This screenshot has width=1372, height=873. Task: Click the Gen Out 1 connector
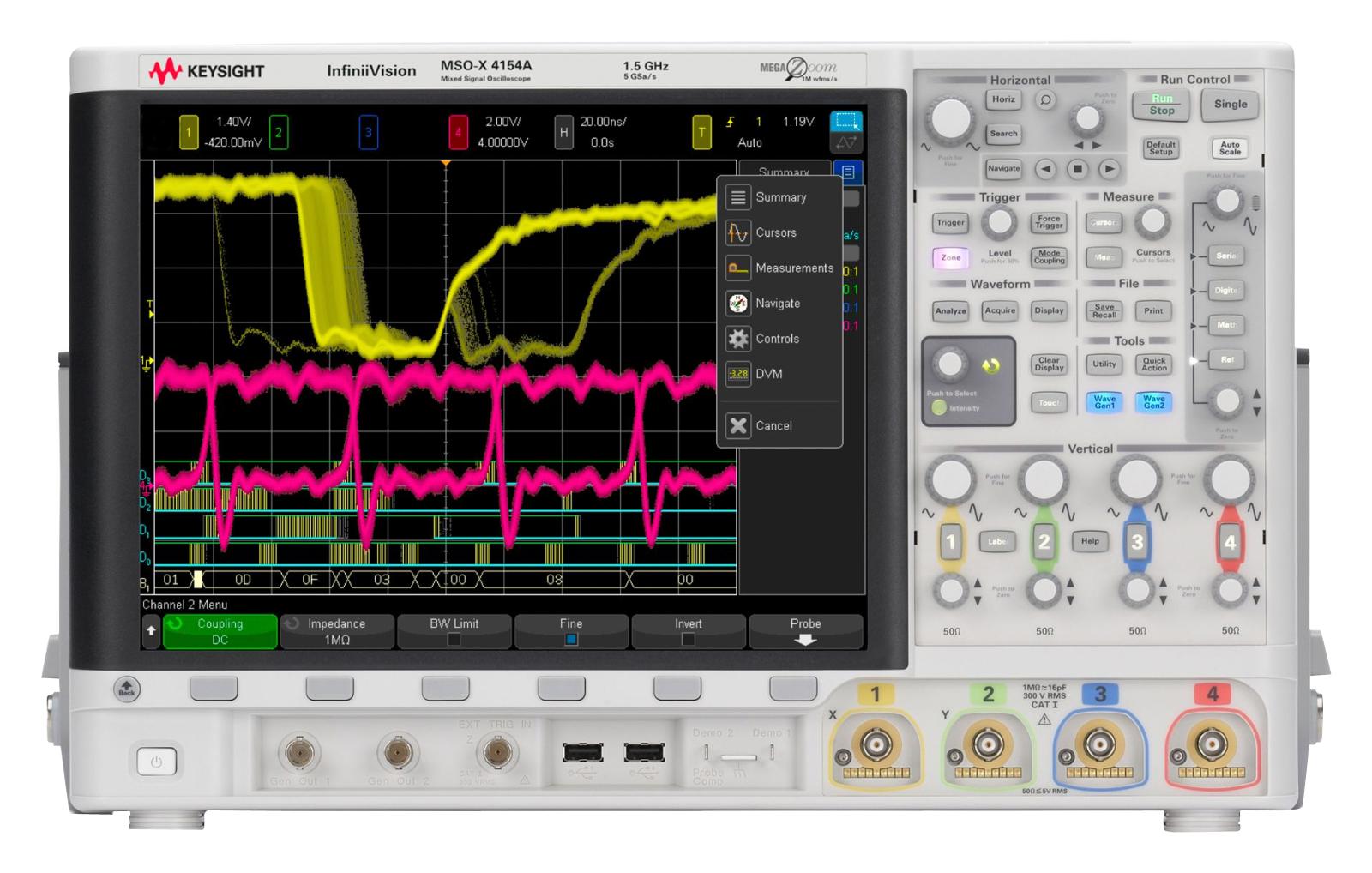point(299,753)
